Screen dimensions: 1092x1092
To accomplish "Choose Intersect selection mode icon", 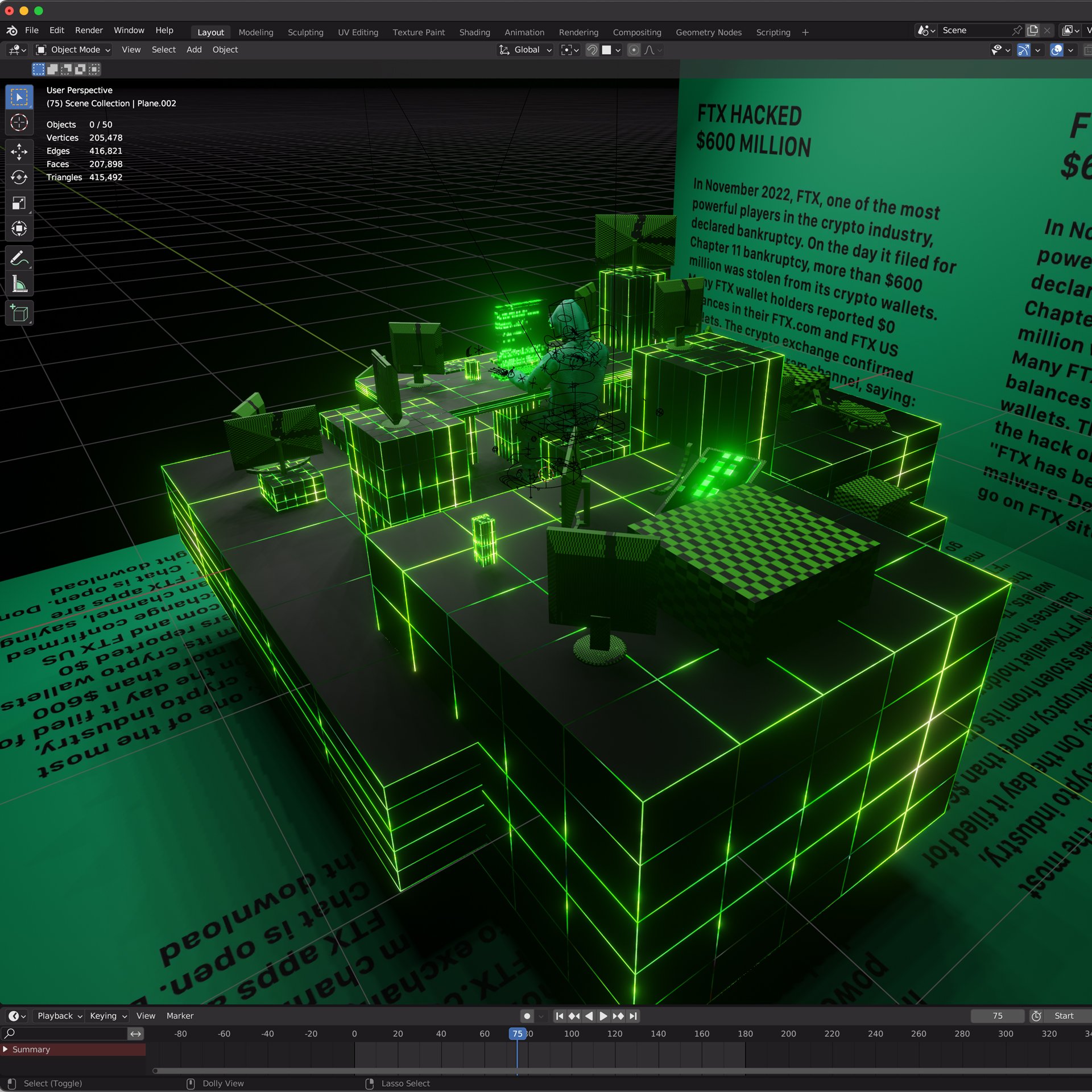I will [x=94, y=69].
